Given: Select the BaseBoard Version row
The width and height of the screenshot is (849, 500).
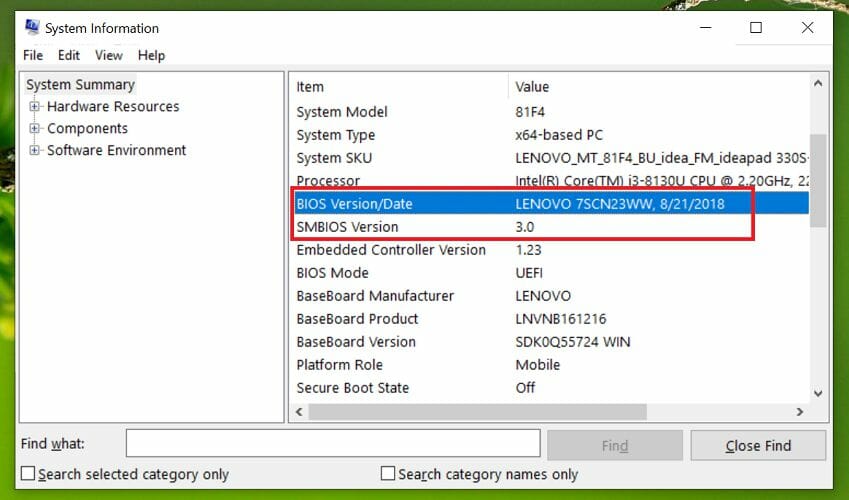Looking at the screenshot, I should [x=550, y=342].
